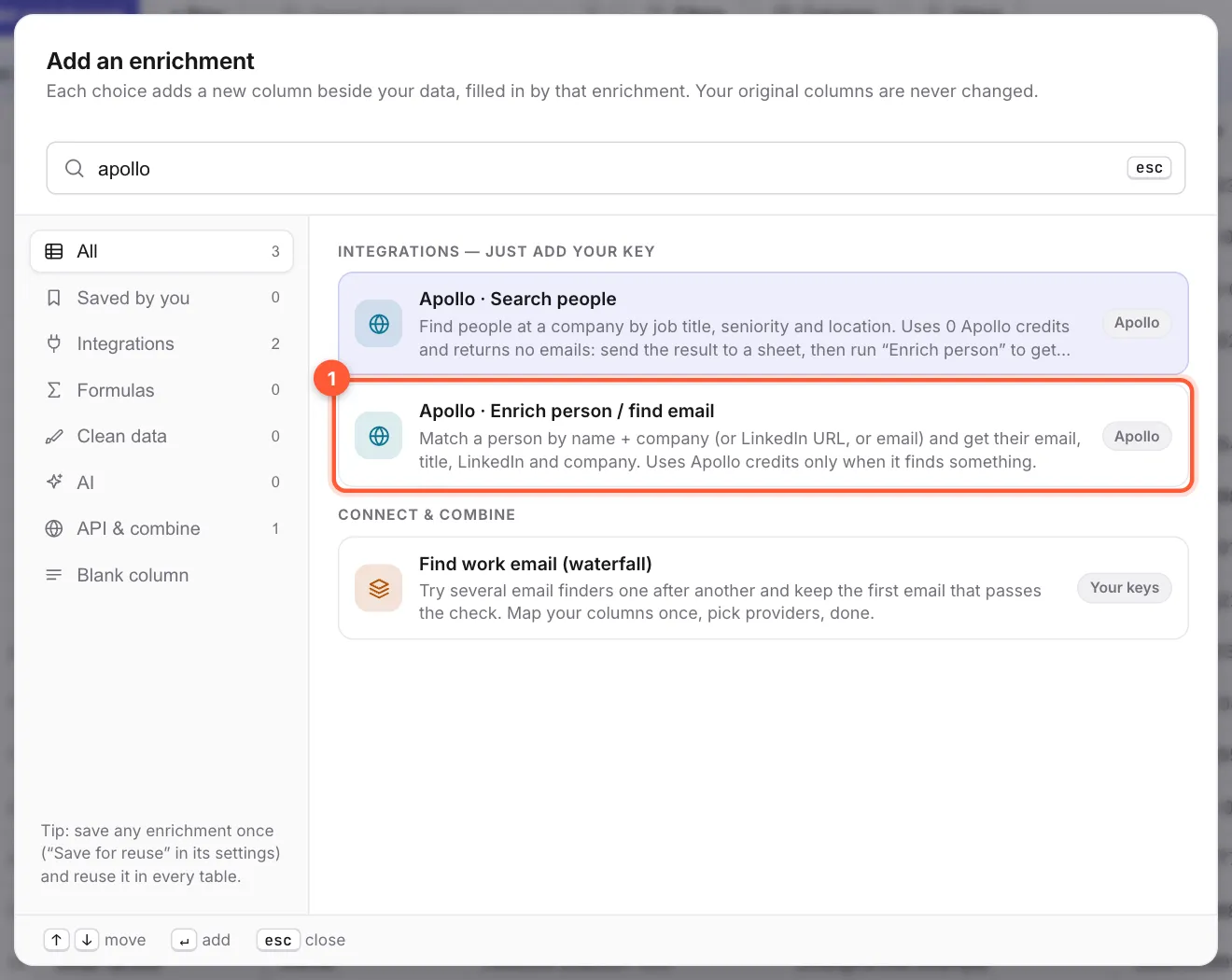Click the stack icon on waterfall card

(x=379, y=588)
